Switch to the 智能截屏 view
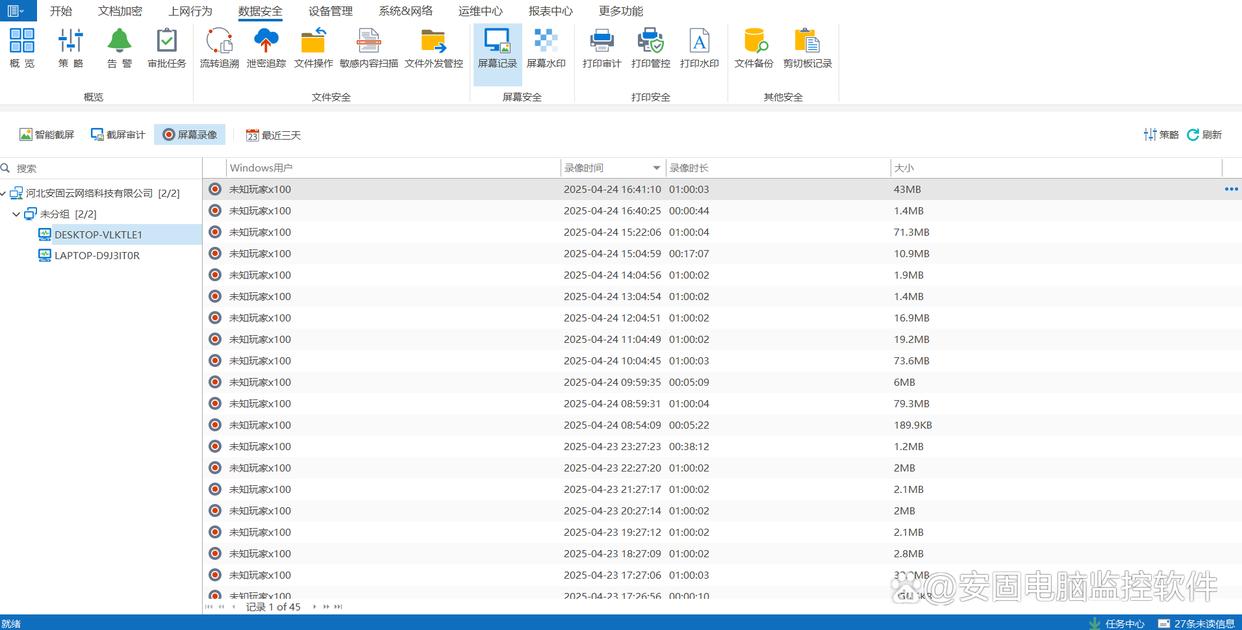Image resolution: width=1242 pixels, height=630 pixels. click(x=47, y=135)
